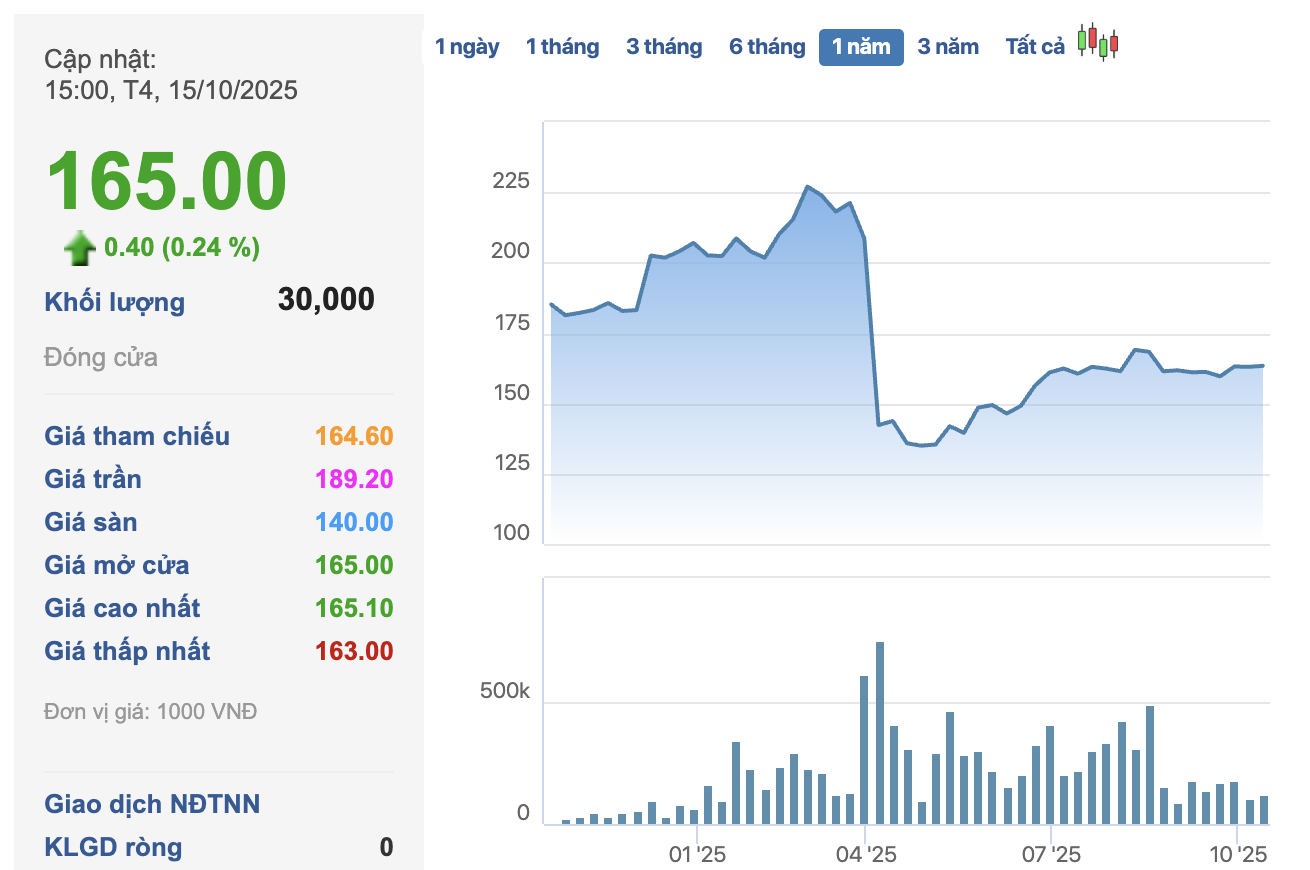Screen dimensions: 1310x870
Task: Click the price line's highest peak point
Action: [x=807, y=187]
